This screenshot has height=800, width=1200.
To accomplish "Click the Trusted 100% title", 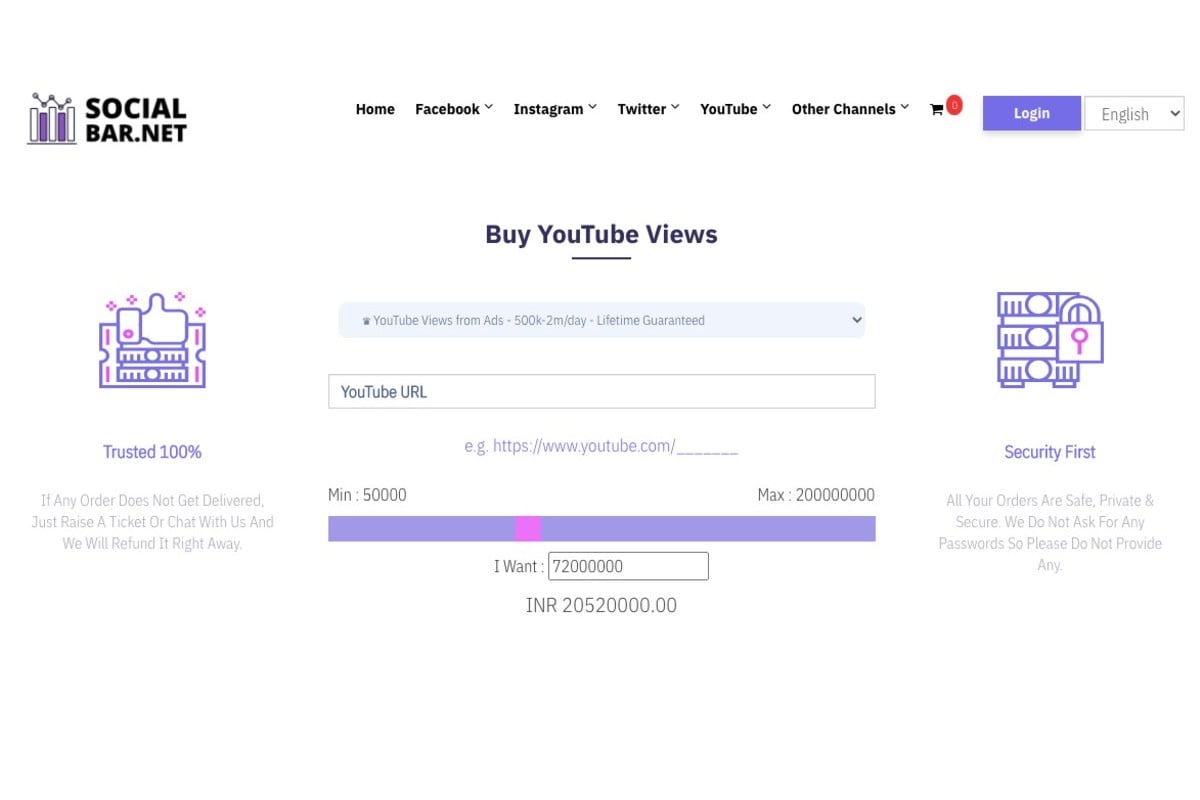I will (x=152, y=452).
